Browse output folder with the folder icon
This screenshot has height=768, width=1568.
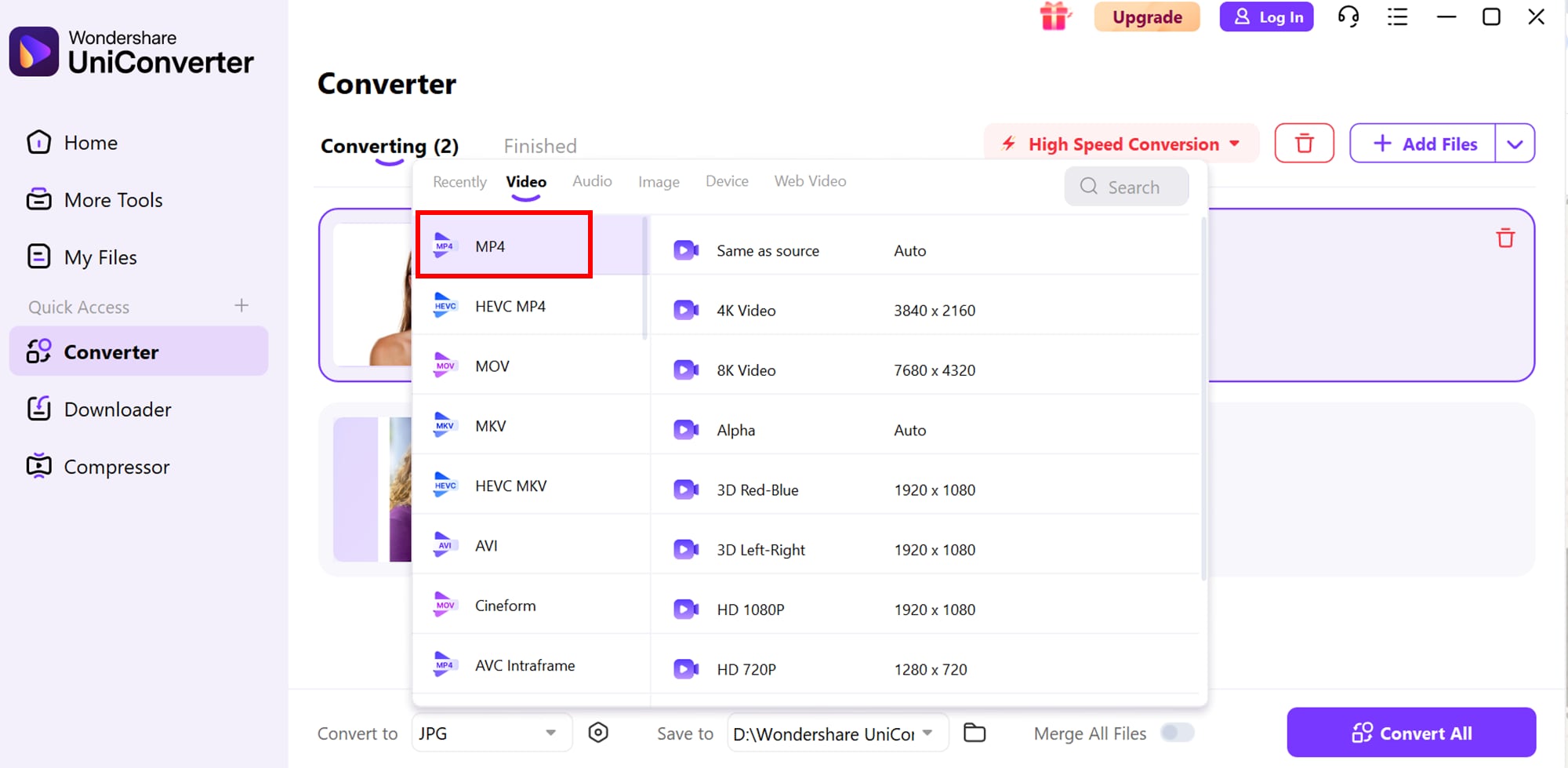click(975, 733)
